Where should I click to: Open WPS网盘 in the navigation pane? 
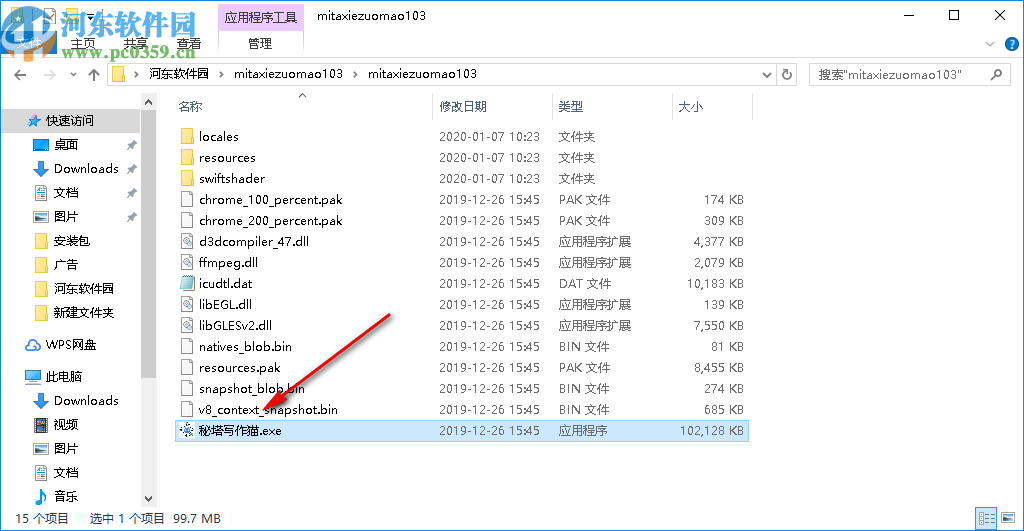71,345
